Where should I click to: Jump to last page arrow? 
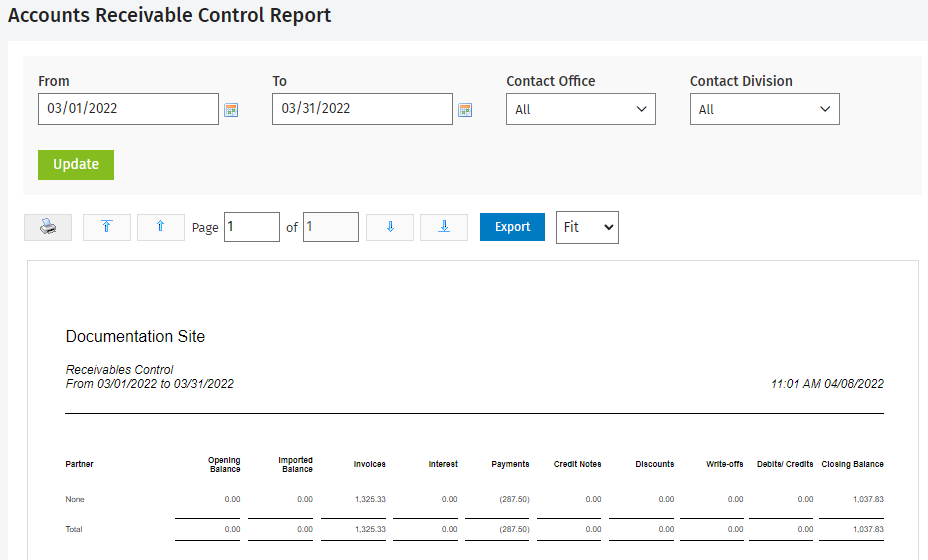[444, 227]
